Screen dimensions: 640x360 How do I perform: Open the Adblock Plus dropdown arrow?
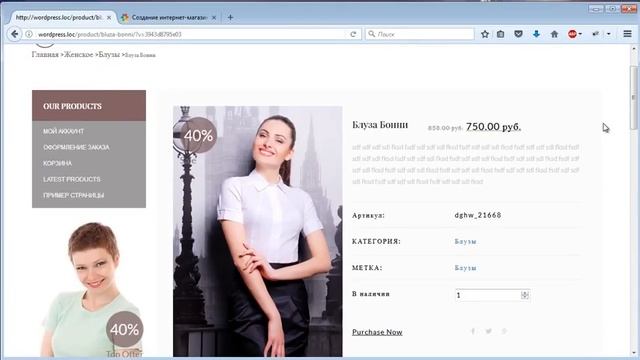pyautogui.click(x=580, y=34)
